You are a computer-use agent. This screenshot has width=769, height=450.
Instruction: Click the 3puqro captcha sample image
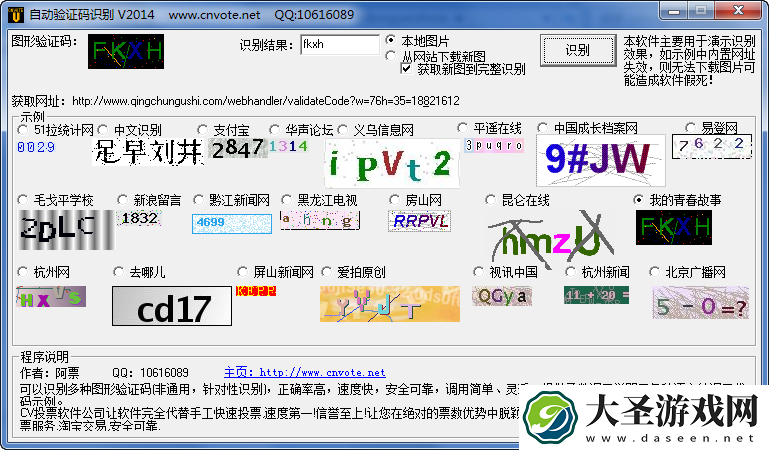(494, 146)
